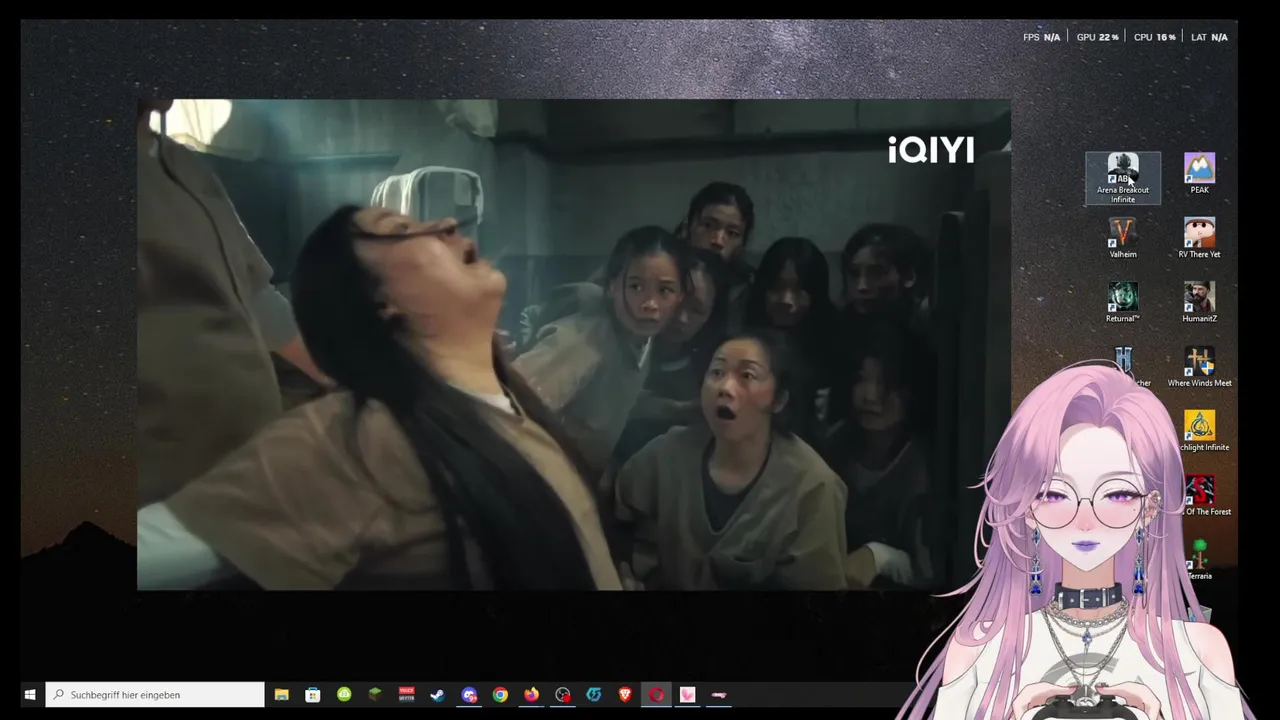Select the Torchlight Infinite desktop icon

pyautogui.click(x=1199, y=432)
